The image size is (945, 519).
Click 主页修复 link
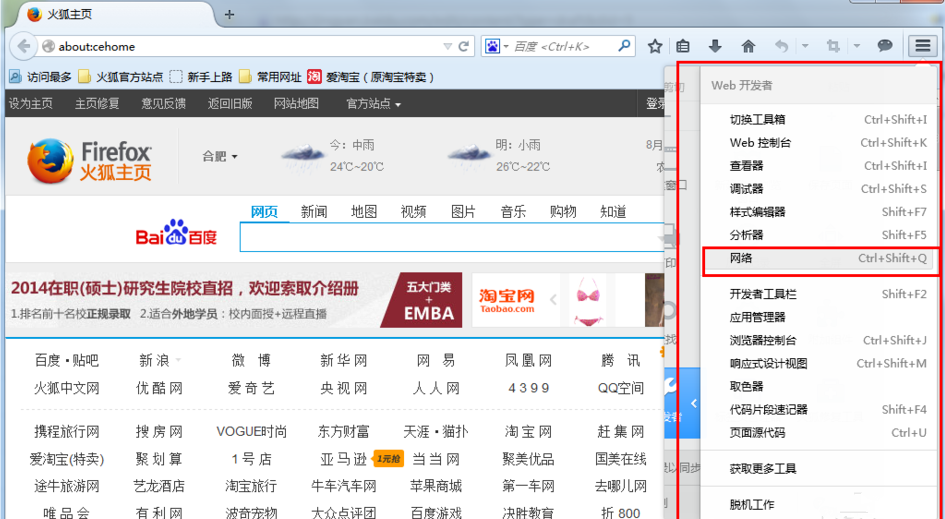96,104
